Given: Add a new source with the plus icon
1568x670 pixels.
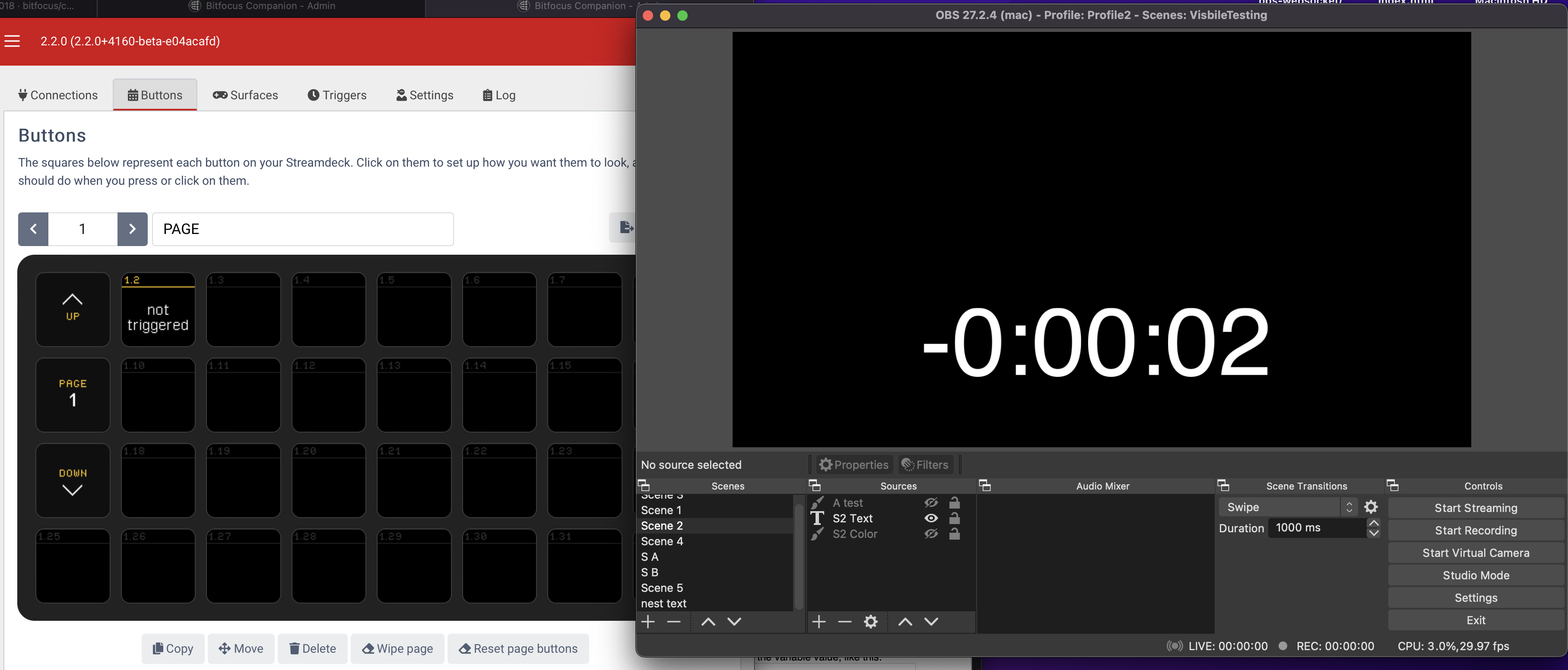Looking at the screenshot, I should 819,621.
